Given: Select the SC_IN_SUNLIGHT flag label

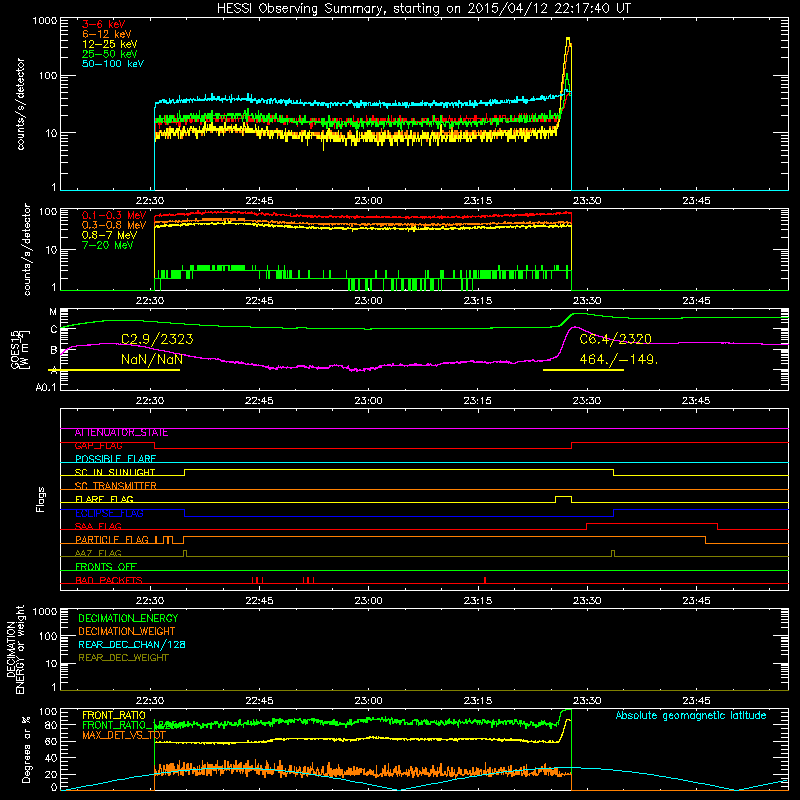Looking at the screenshot, I should [x=115, y=472].
